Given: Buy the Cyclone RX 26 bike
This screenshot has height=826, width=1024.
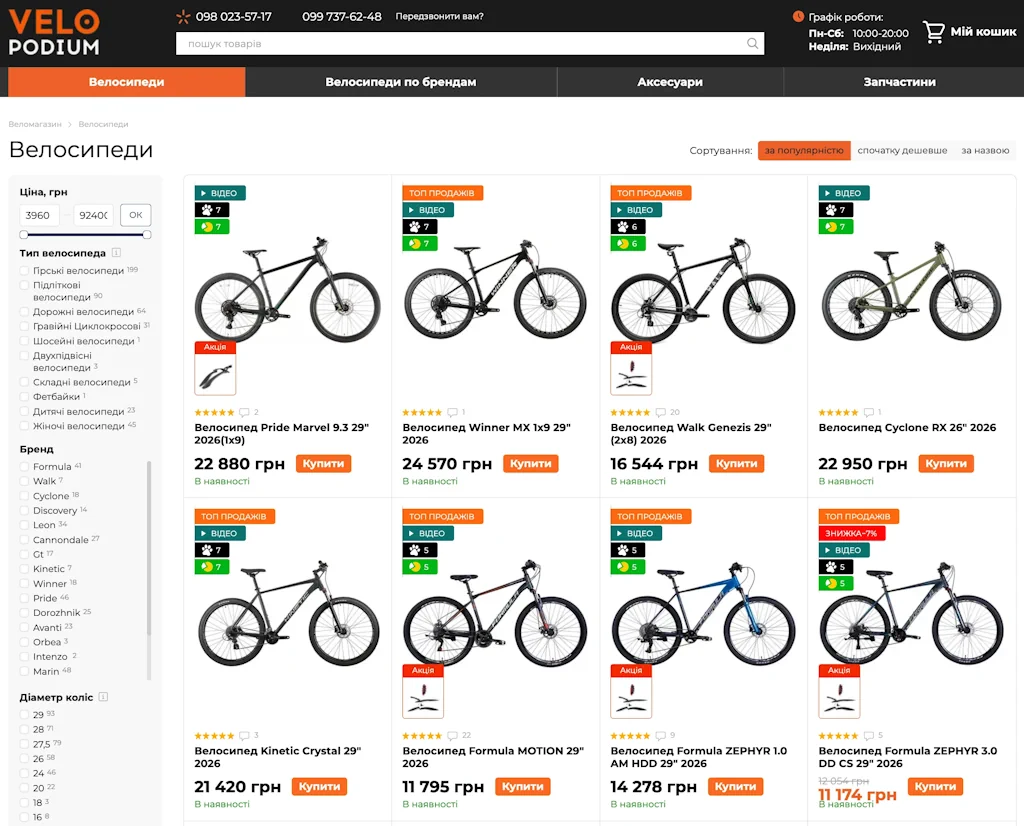Looking at the screenshot, I should 946,464.
